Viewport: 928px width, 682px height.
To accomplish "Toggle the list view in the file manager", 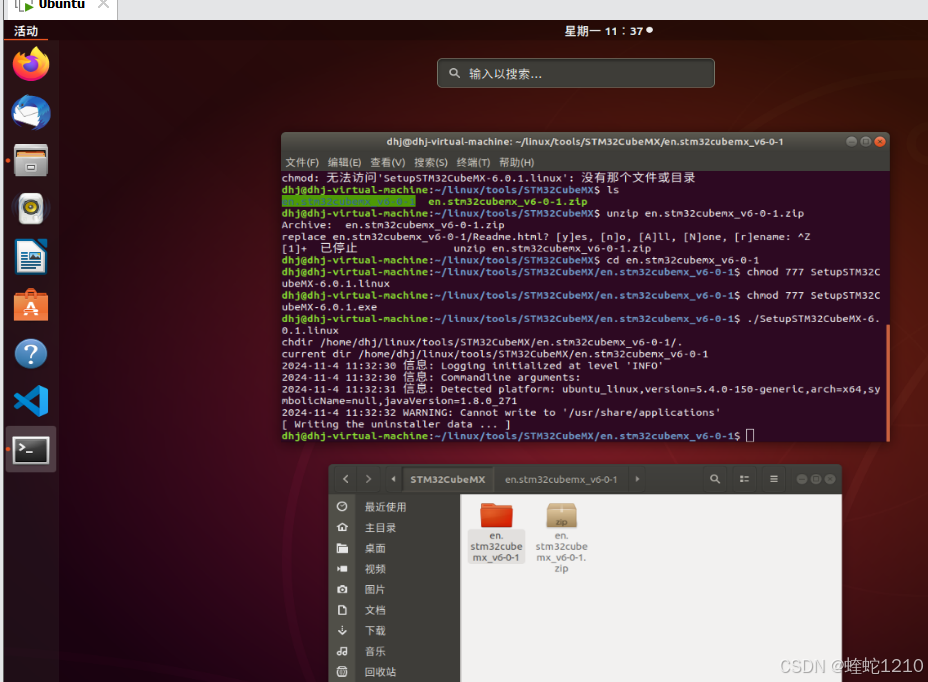I will click(745, 479).
